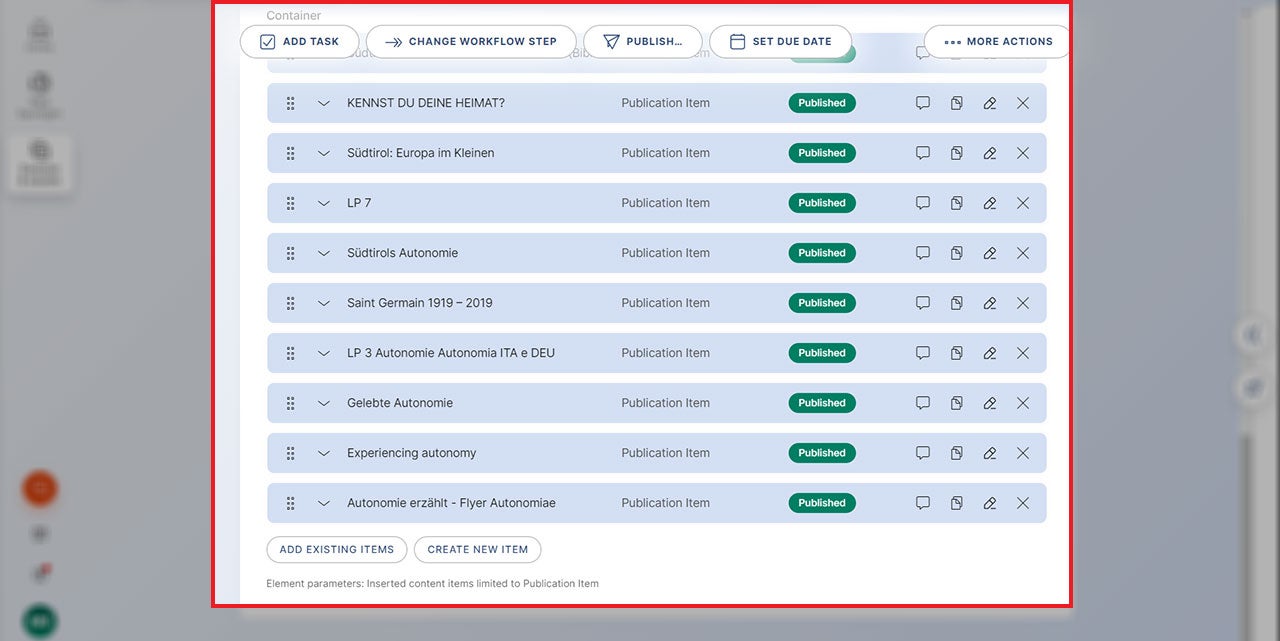1280x641 pixels.
Task: Toggle the Published status badge on LP 7
Action: pos(821,203)
